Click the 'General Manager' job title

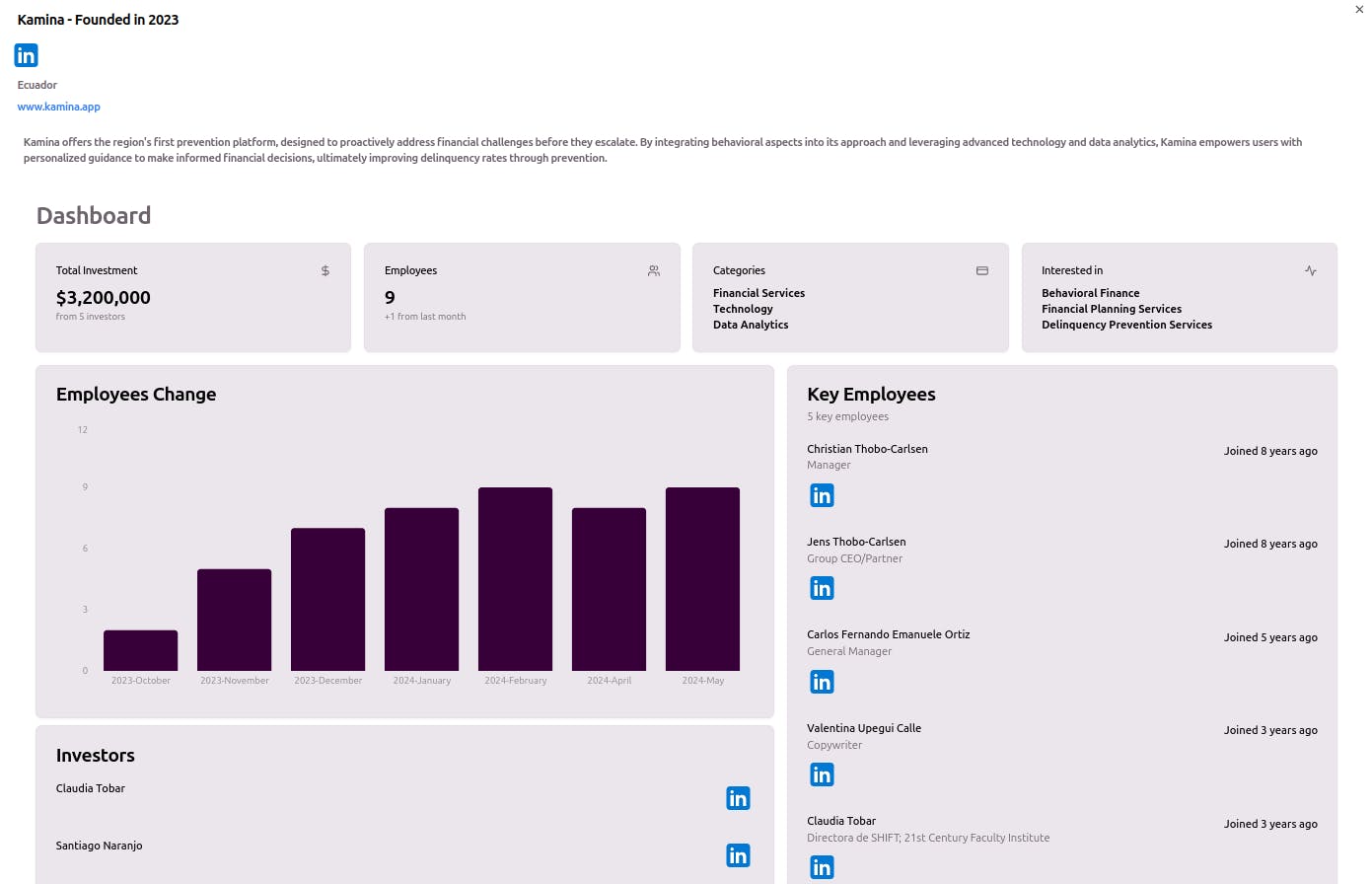pos(849,651)
